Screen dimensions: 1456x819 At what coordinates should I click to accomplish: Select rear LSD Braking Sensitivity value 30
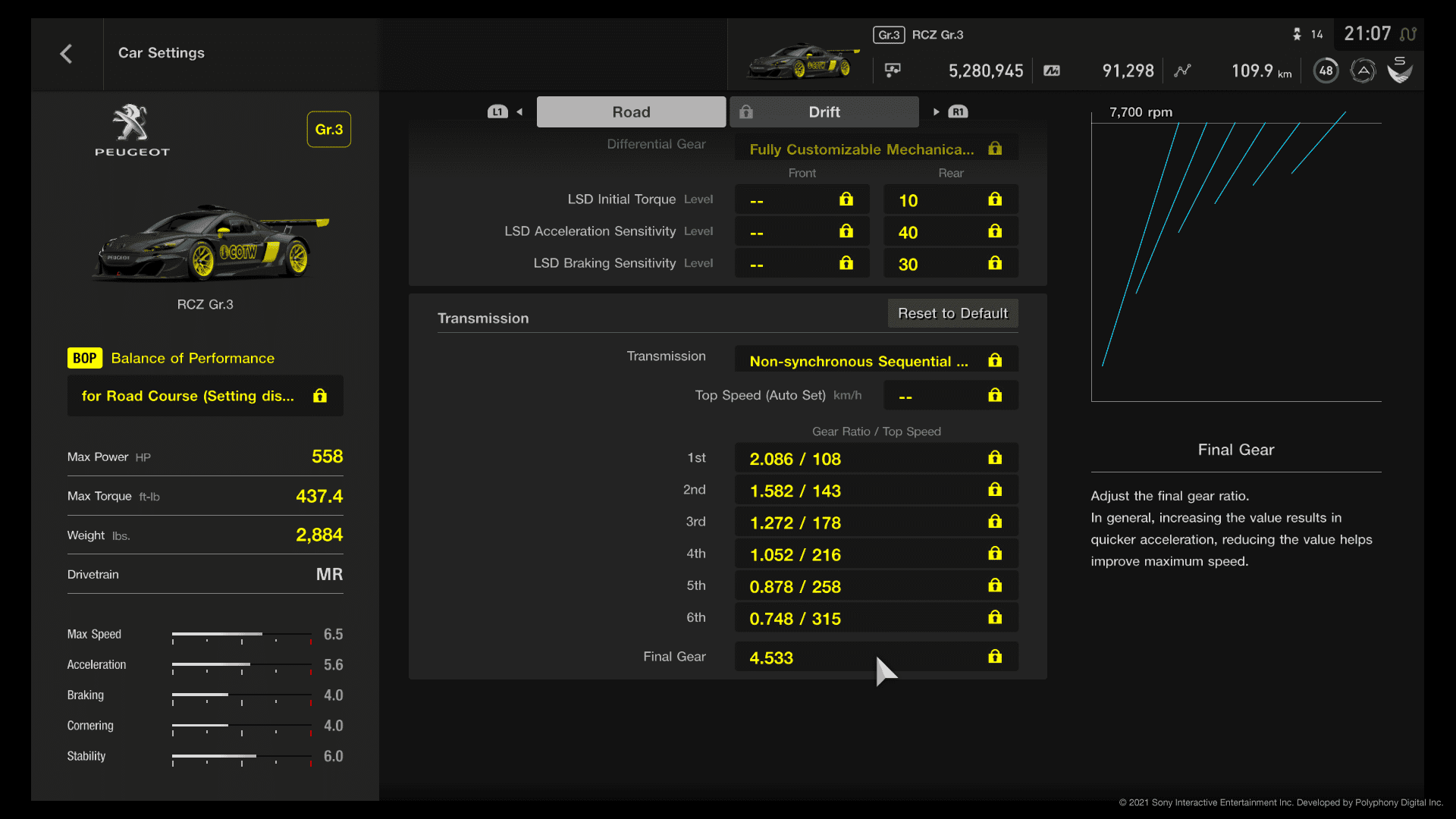pos(950,263)
